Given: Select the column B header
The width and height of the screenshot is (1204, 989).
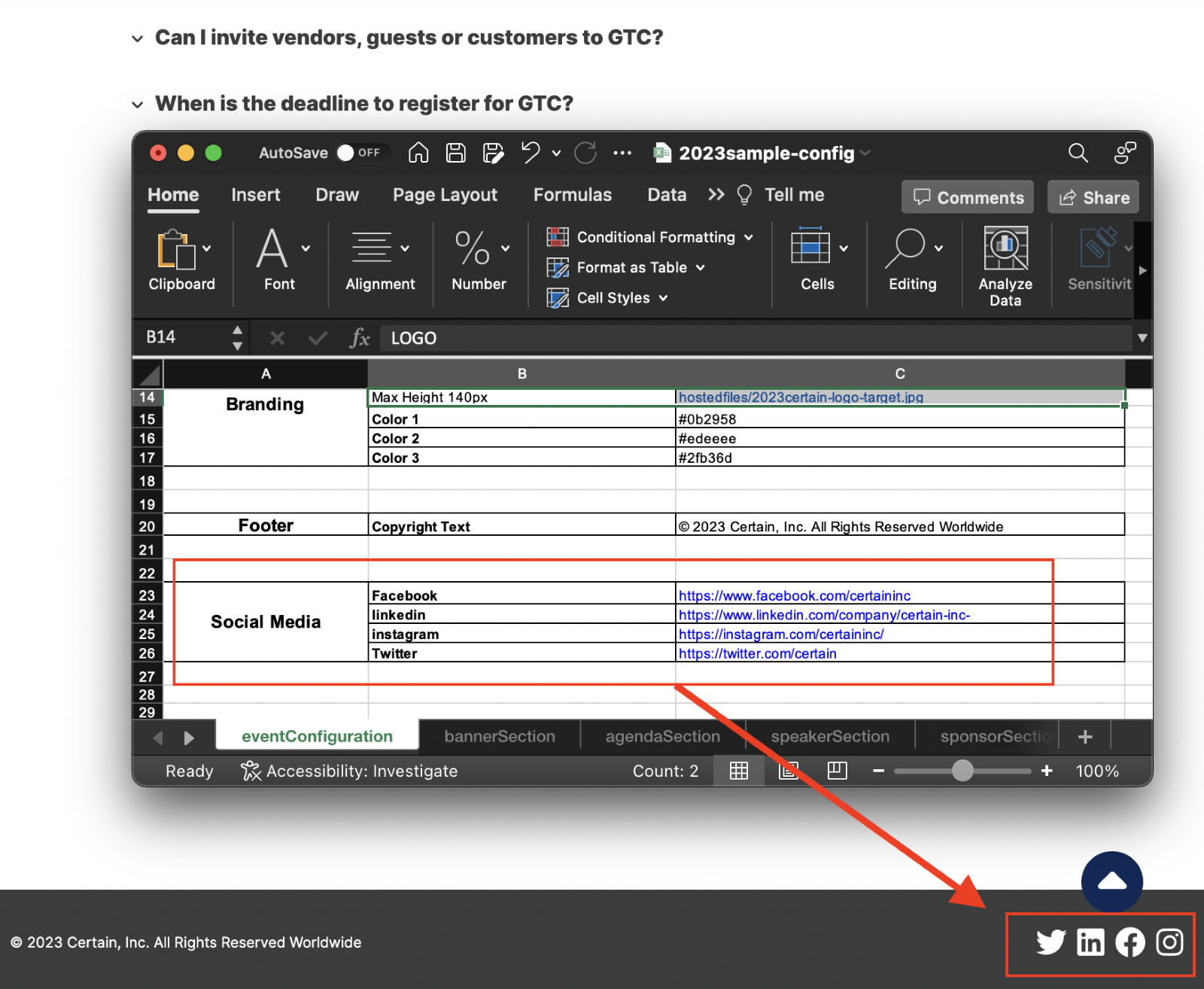Looking at the screenshot, I should (522, 373).
